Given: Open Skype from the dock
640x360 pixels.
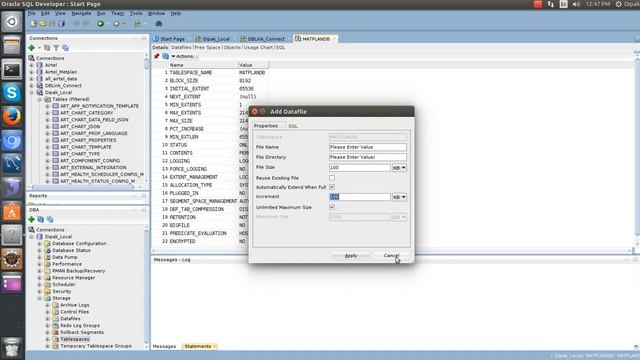Looking at the screenshot, I should click(11, 93).
